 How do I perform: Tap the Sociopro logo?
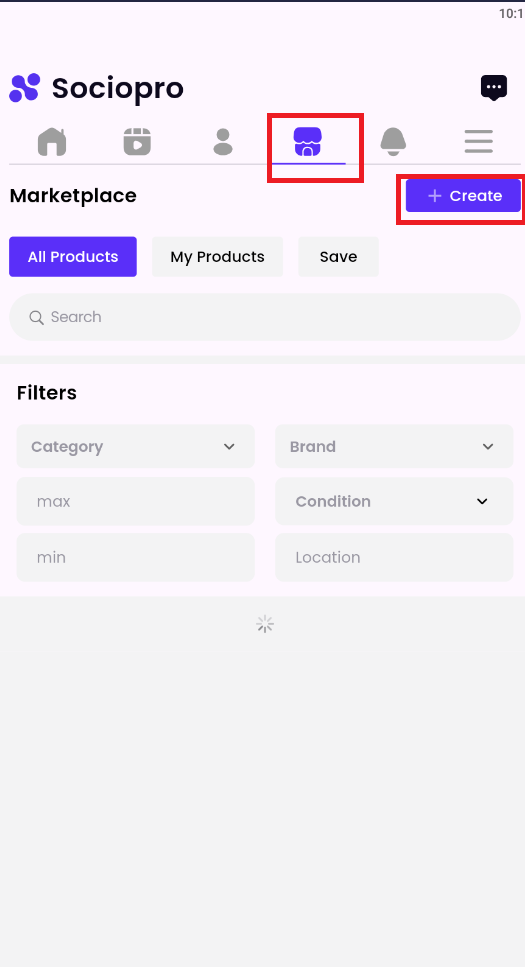click(x=96, y=88)
